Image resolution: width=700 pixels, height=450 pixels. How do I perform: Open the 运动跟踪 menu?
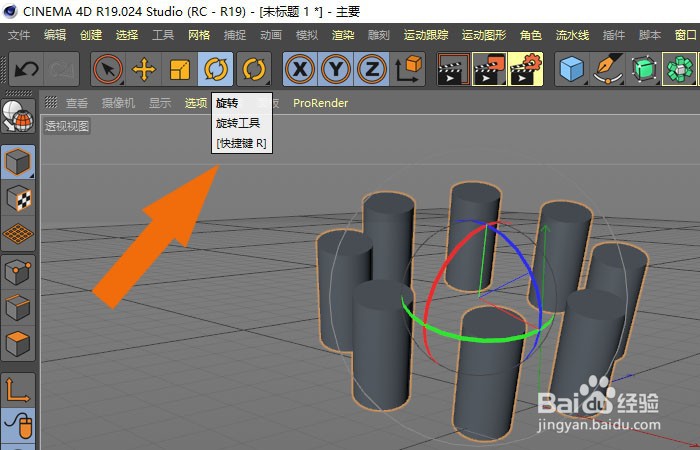(426, 35)
